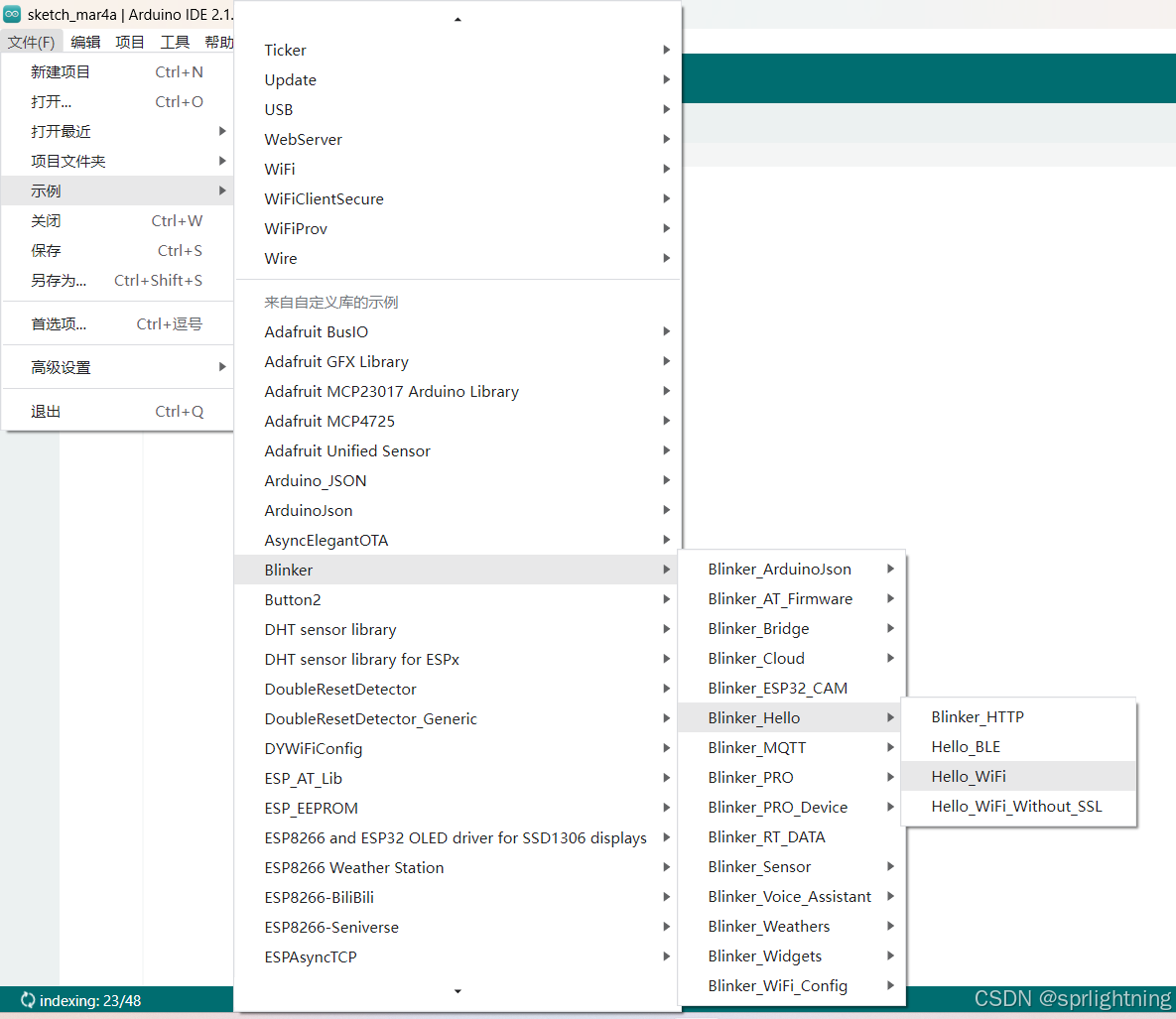
Task: Open Blinker_ArduinoJson submenu
Action: point(791,570)
